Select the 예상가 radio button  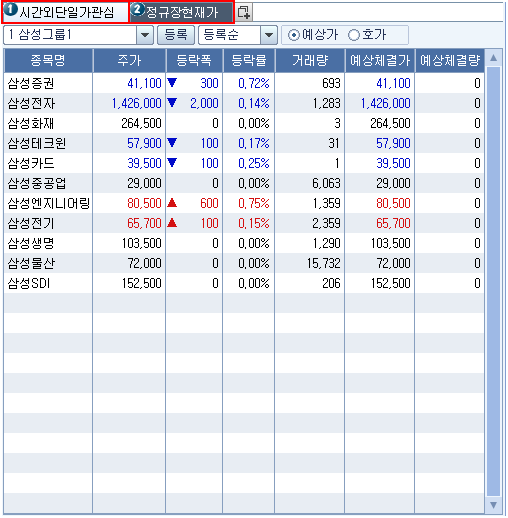(293, 35)
